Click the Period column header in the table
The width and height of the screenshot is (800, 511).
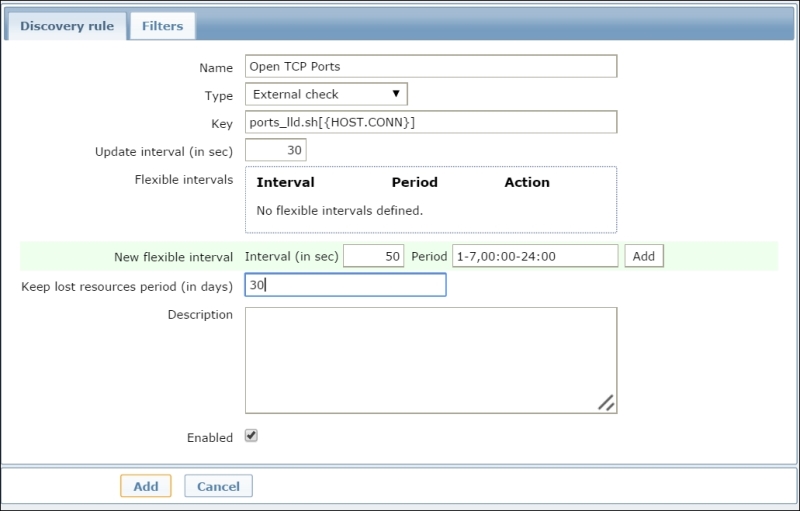(415, 182)
